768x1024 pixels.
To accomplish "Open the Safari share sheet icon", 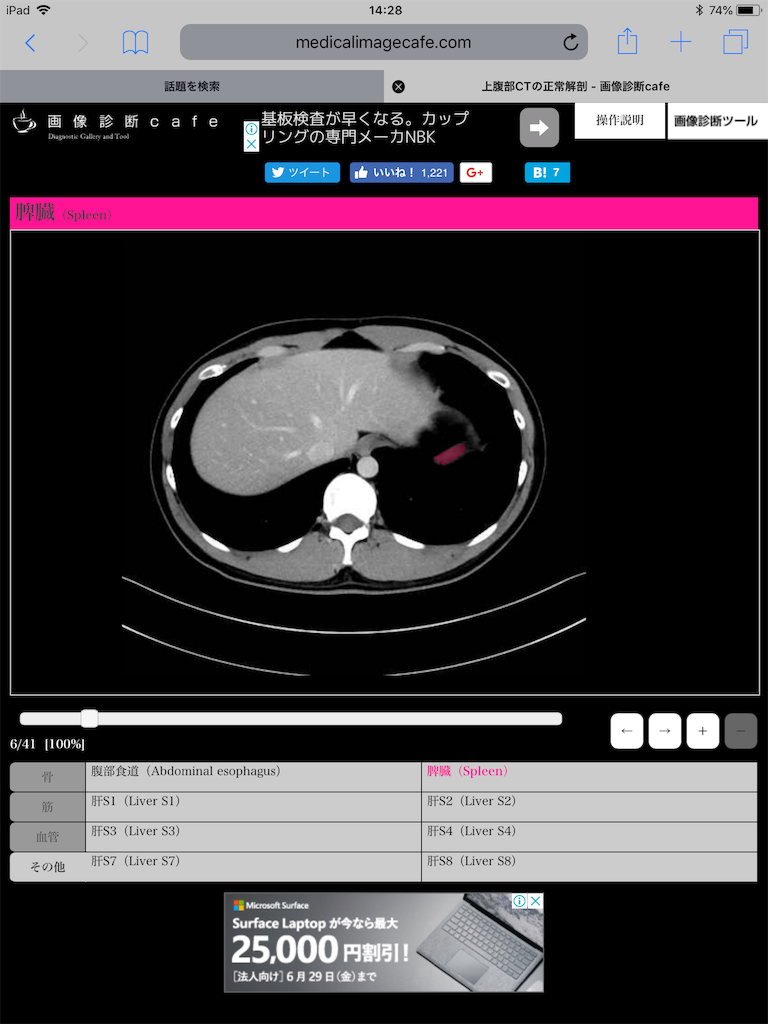I will coord(627,41).
